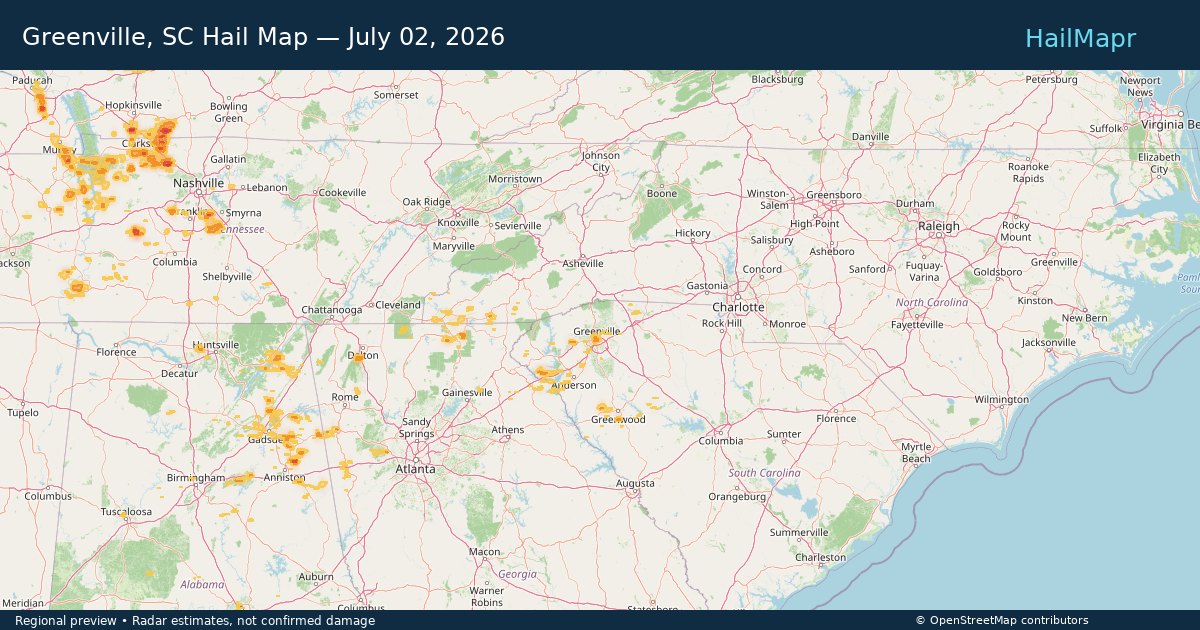This screenshot has height=630, width=1200.
Task: Click the Charlotte city label
Action: [x=739, y=307]
